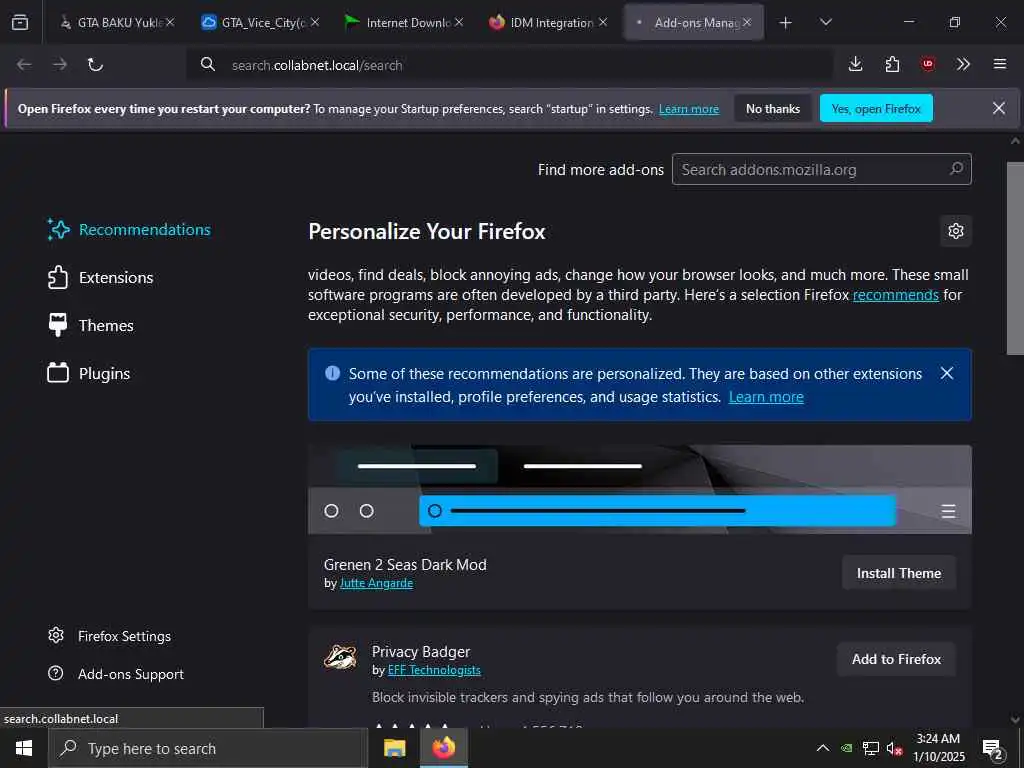The width and height of the screenshot is (1024, 768).
Task: Open Learn more in personalized recommendations notice
Action: coord(766,397)
